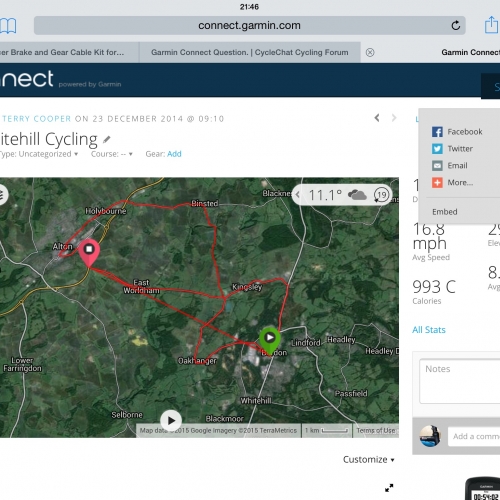
Task: Click the Kingsley label on map
Action: tap(247, 287)
